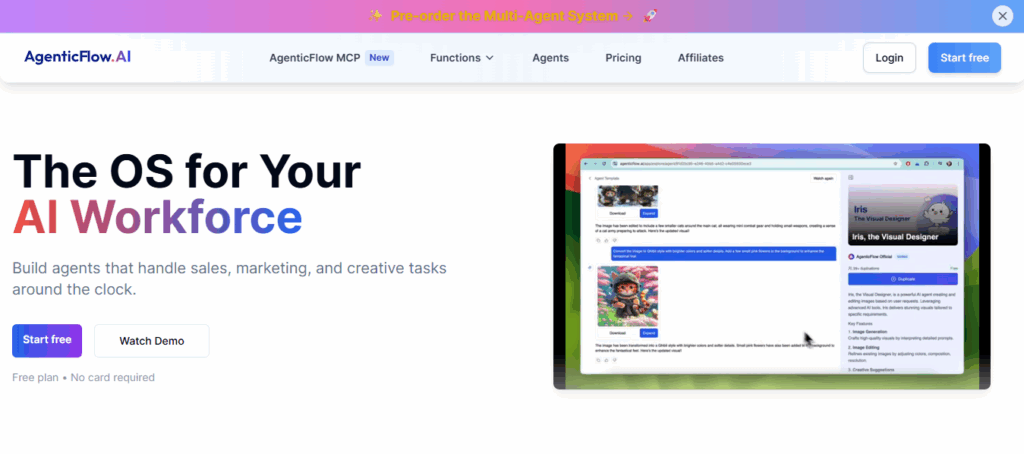1024x454 pixels.
Task: Open the Pricing page
Action: coord(623,57)
